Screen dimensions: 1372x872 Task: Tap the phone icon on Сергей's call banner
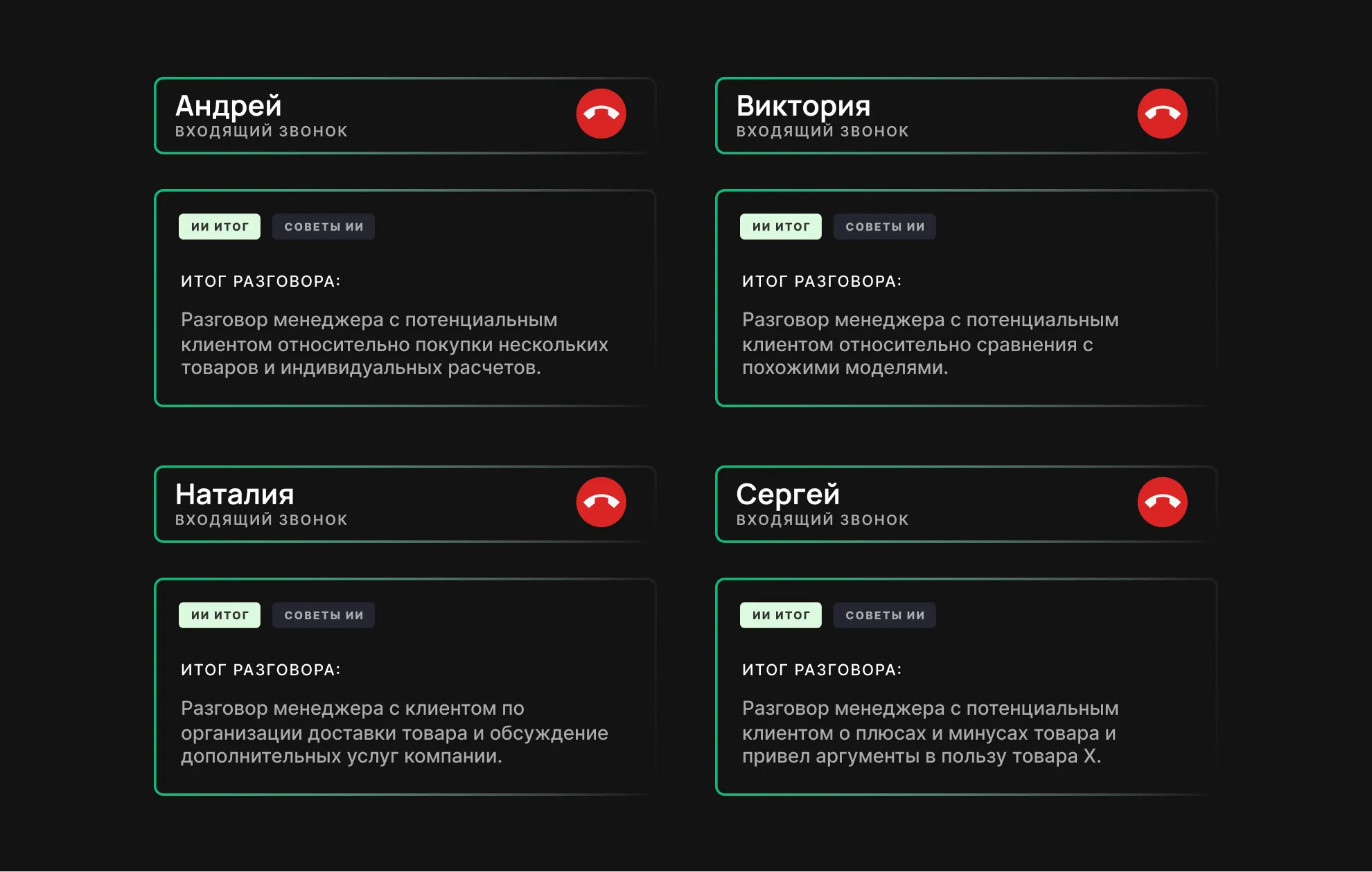click(1162, 501)
